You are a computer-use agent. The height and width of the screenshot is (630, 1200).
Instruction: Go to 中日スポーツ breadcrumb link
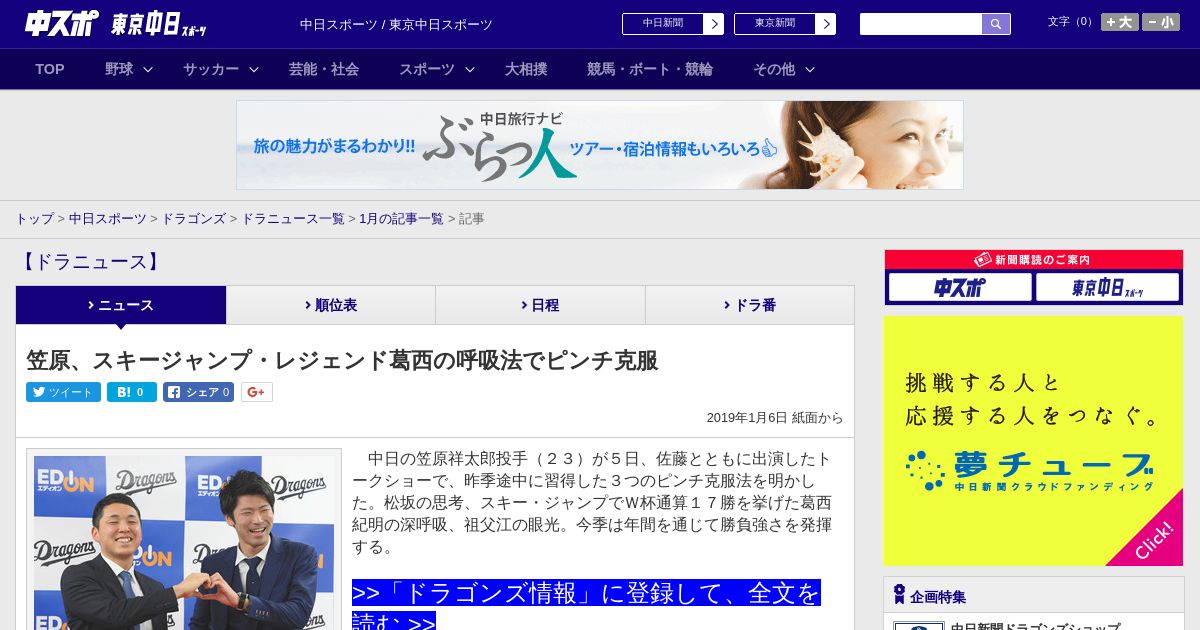coord(108,218)
